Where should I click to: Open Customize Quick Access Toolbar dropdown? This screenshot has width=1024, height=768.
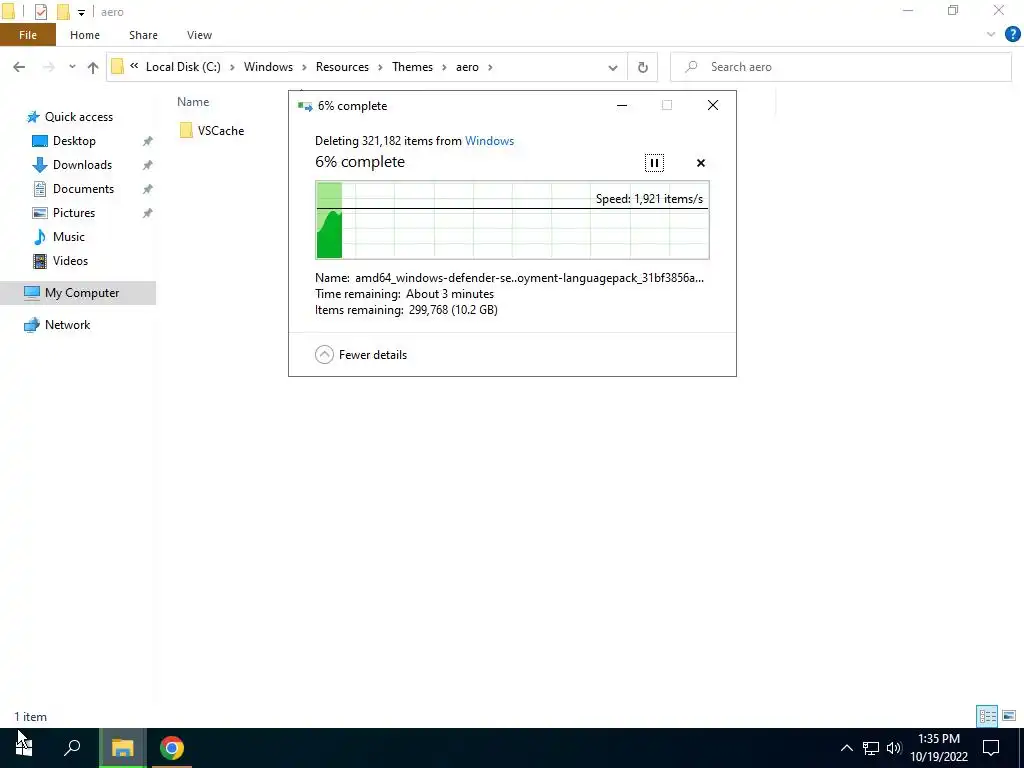point(81,12)
